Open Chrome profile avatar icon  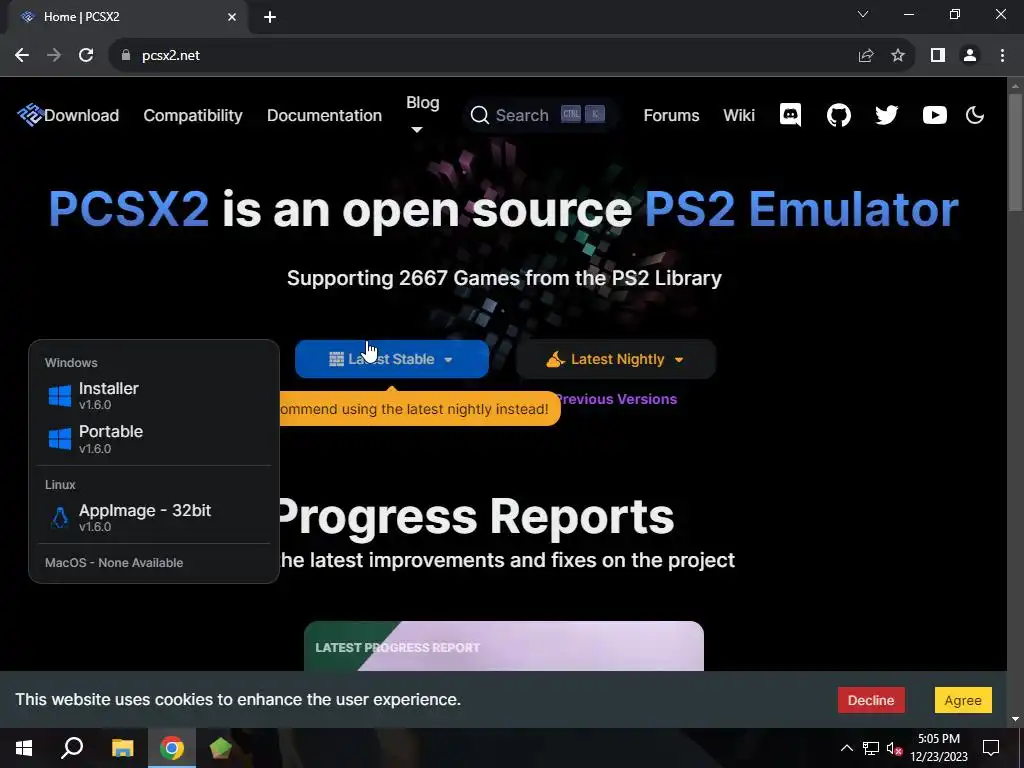[970, 55]
